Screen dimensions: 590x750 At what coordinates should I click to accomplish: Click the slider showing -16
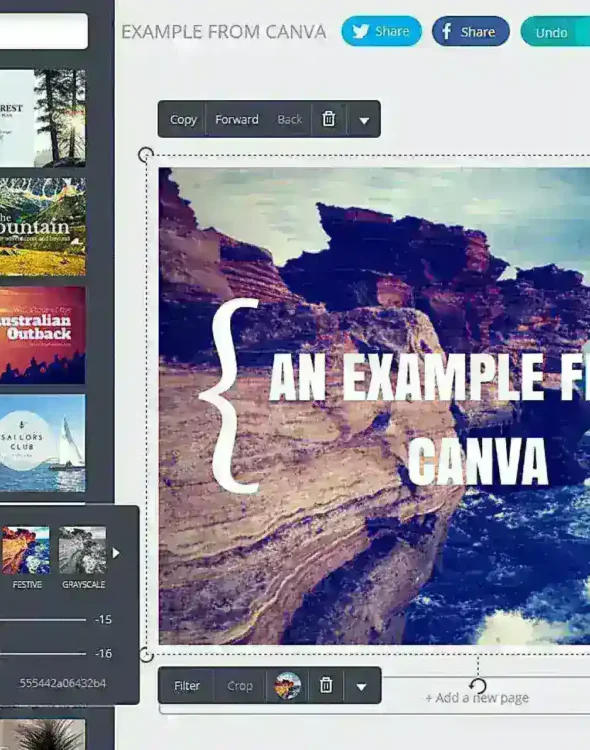pos(43,653)
